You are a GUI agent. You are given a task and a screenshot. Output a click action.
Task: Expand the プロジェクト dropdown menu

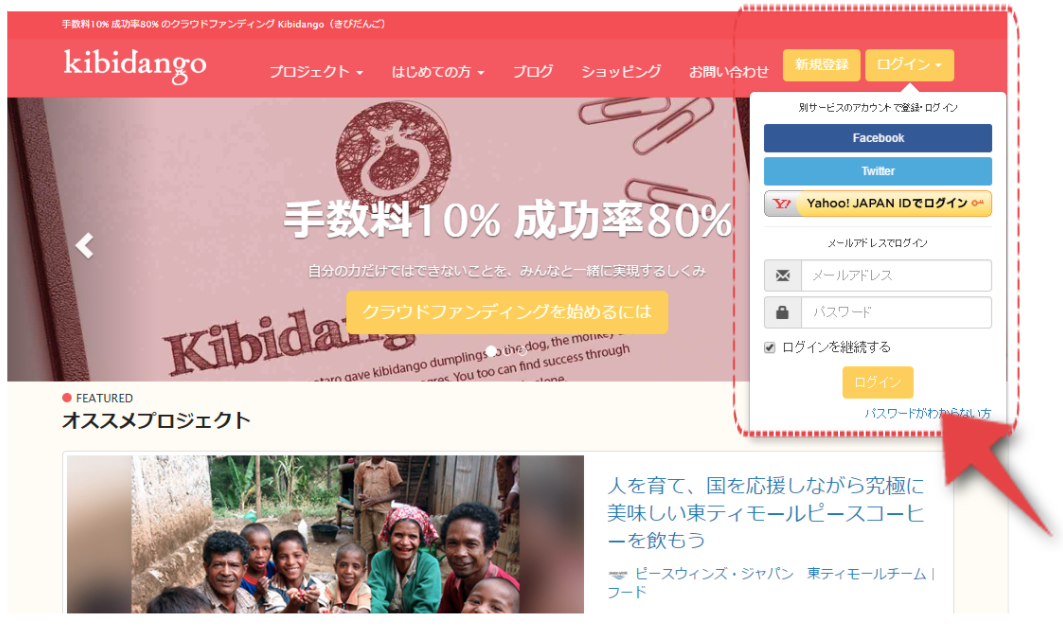tap(316, 71)
